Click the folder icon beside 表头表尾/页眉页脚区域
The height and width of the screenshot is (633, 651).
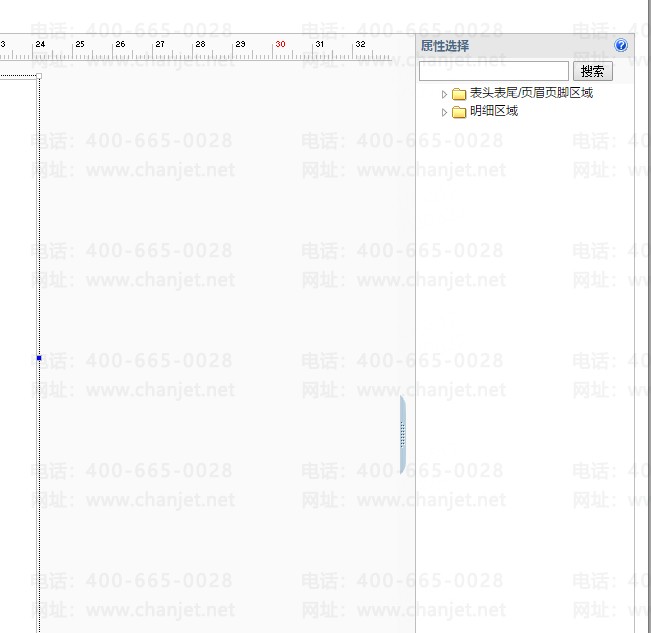[459, 94]
